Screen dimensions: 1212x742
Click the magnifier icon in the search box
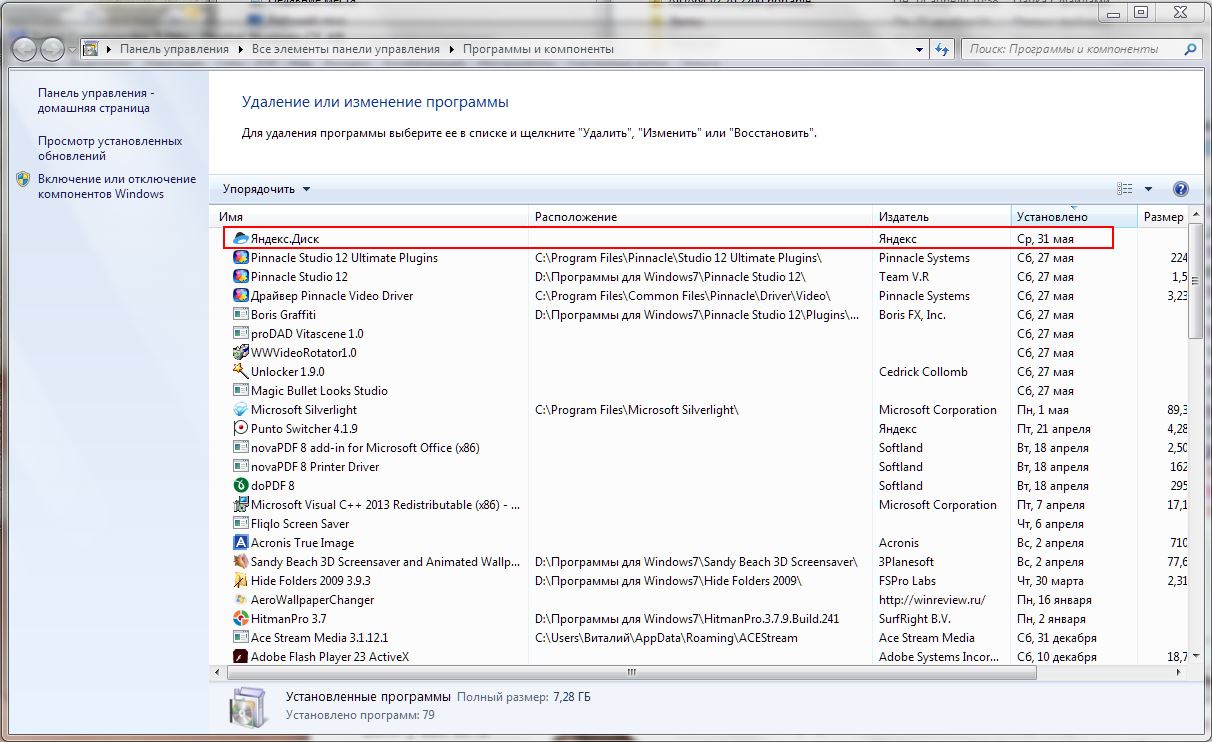(1190, 49)
